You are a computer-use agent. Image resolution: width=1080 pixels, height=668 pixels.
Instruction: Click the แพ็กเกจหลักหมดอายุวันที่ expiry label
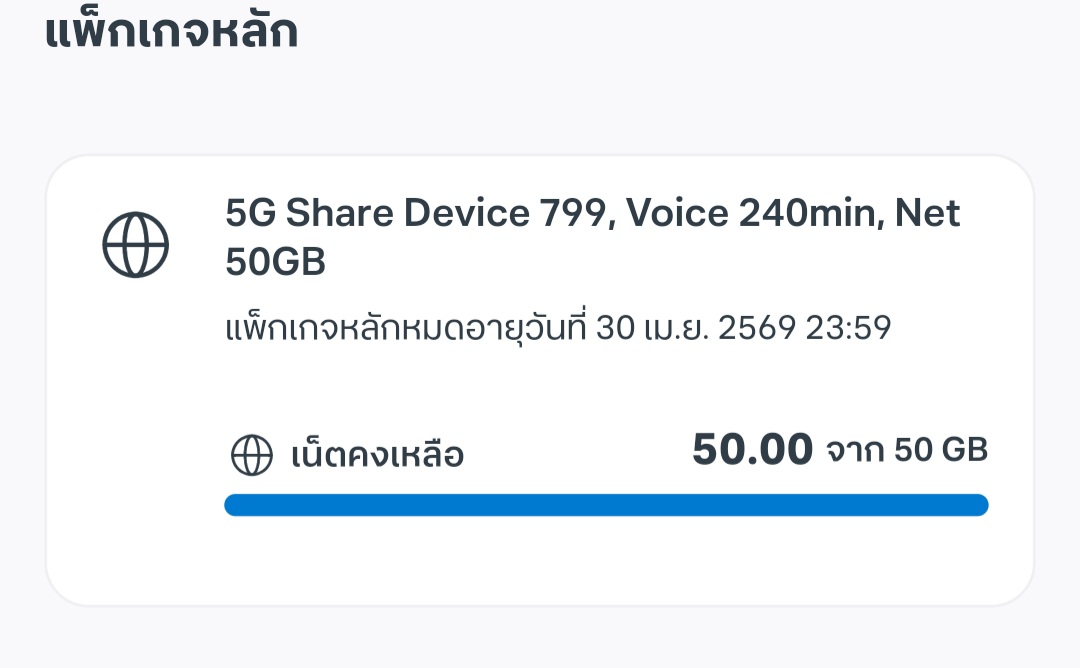click(405, 328)
